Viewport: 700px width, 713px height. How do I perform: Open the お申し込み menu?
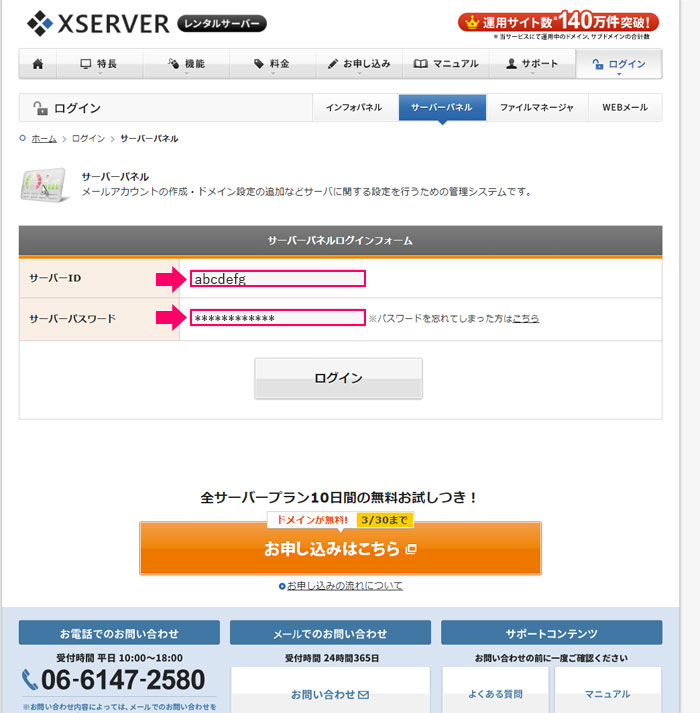coord(359,64)
